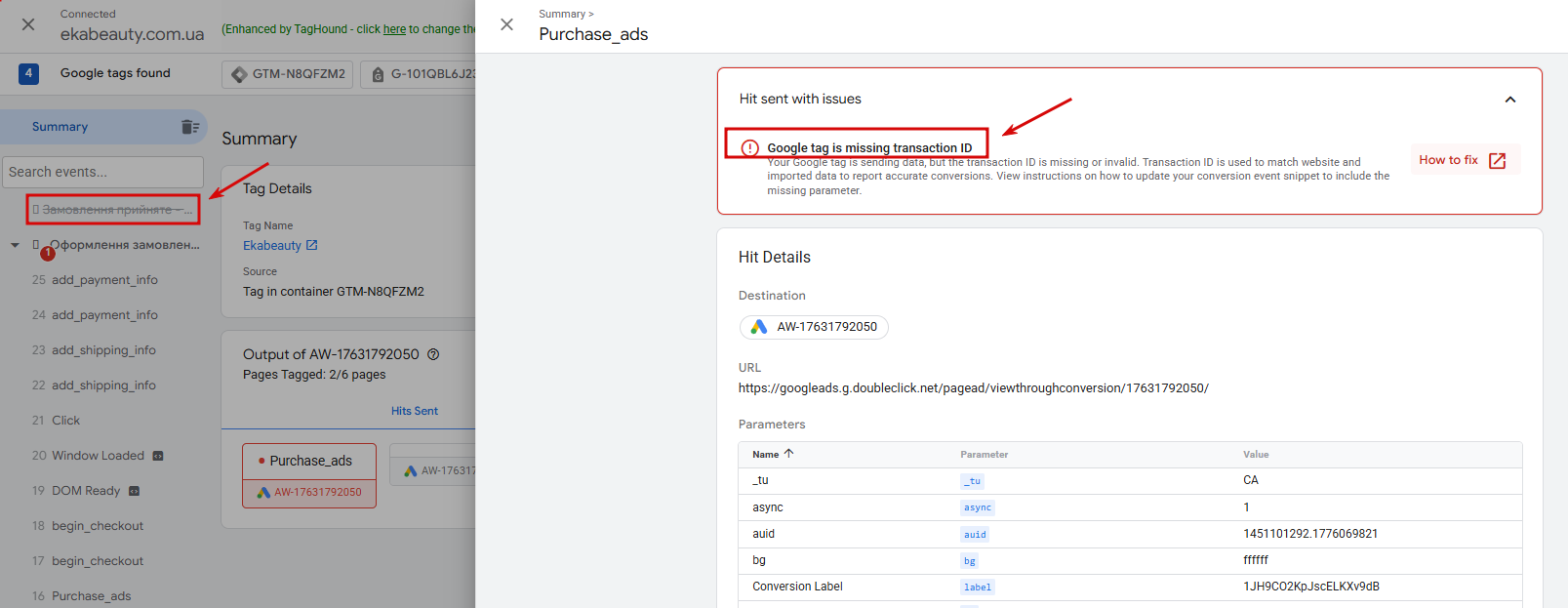
Task: Click the warning icon for missing transaction ID
Action: coord(749,148)
